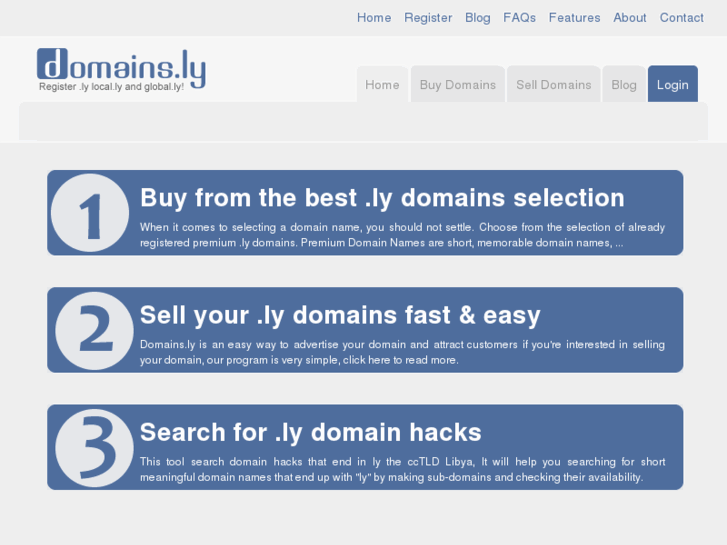Open 'Buy from the best .ly domains selection' heading
The width and height of the screenshot is (727, 545).
click(383, 198)
